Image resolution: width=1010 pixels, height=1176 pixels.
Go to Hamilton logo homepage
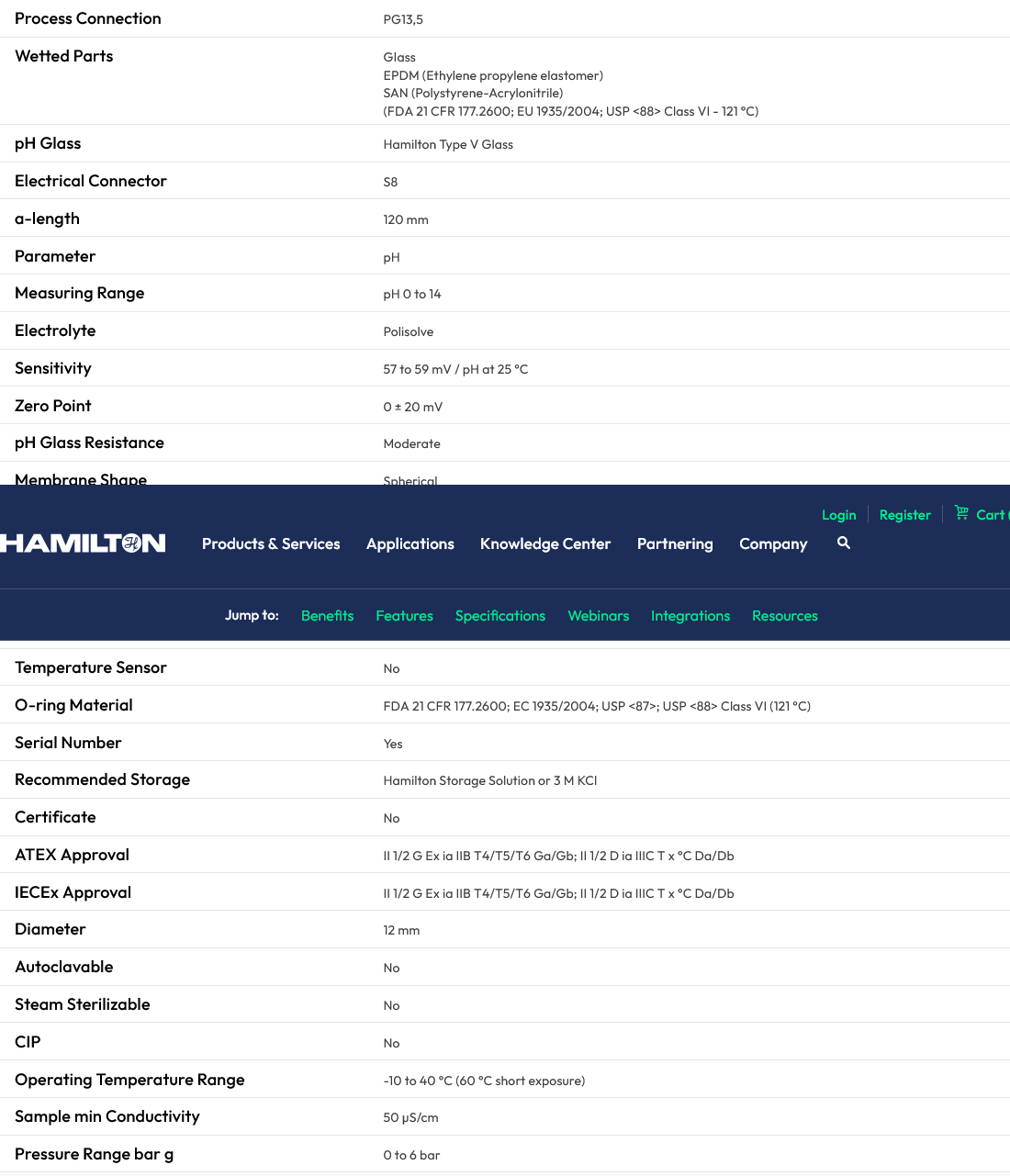click(83, 543)
